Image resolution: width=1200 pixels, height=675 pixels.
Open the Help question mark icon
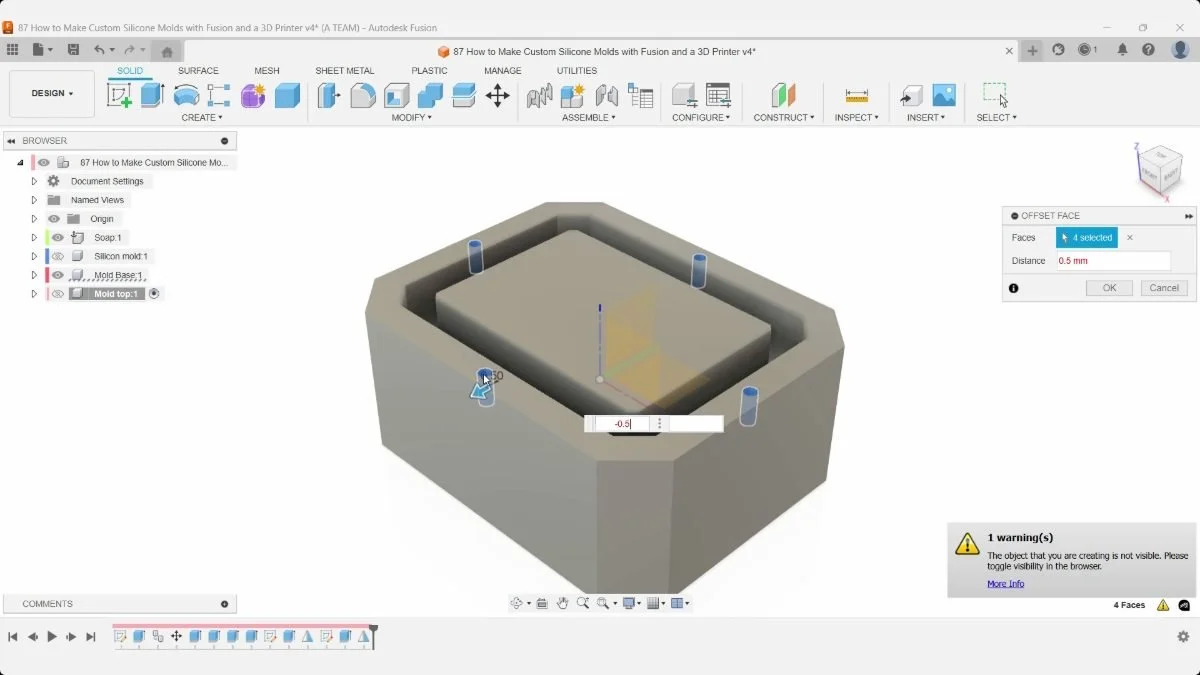pyautogui.click(x=1149, y=50)
